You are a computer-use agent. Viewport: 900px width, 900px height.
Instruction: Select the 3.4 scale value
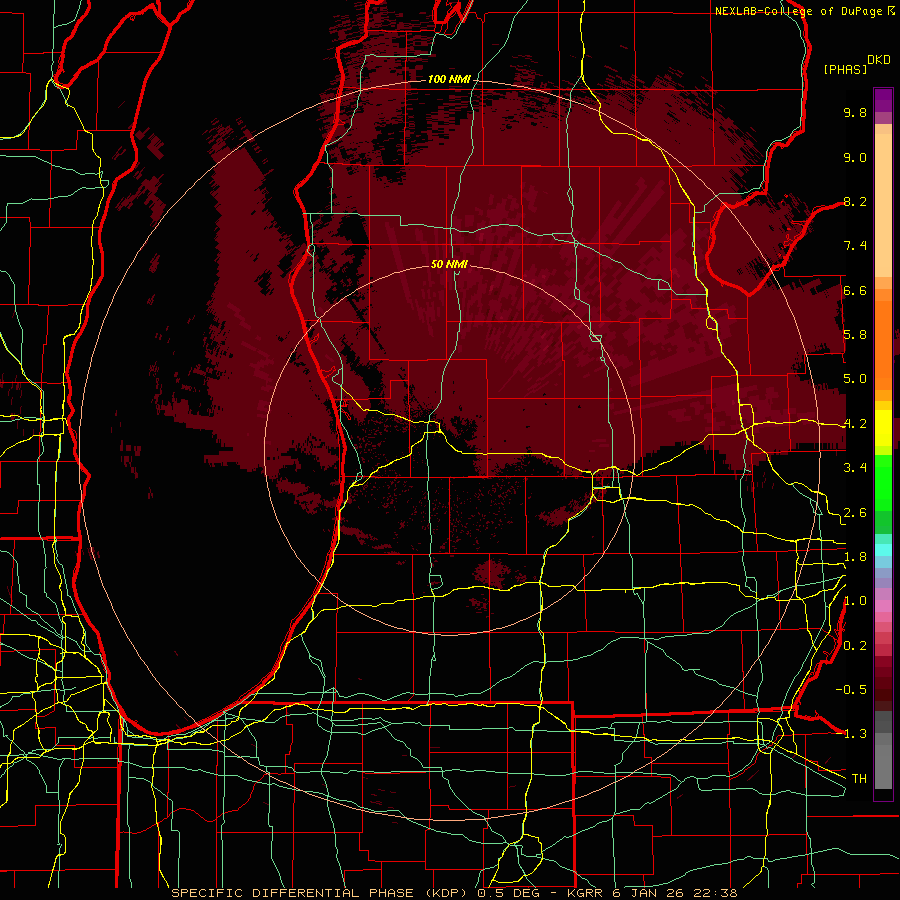855,468
